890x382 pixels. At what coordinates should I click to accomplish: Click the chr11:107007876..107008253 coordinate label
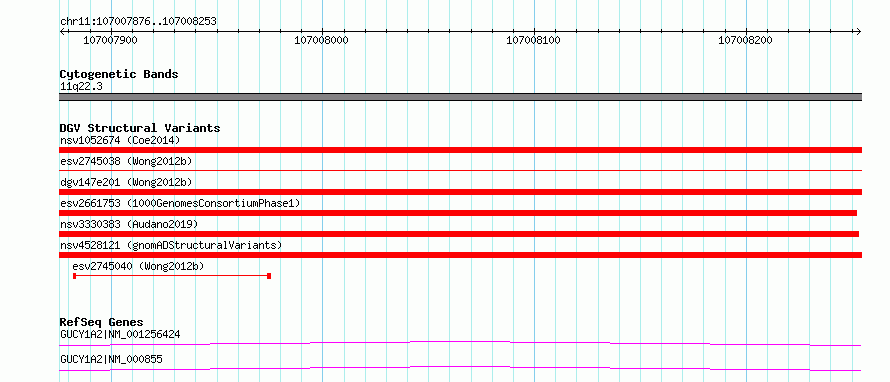point(138,21)
